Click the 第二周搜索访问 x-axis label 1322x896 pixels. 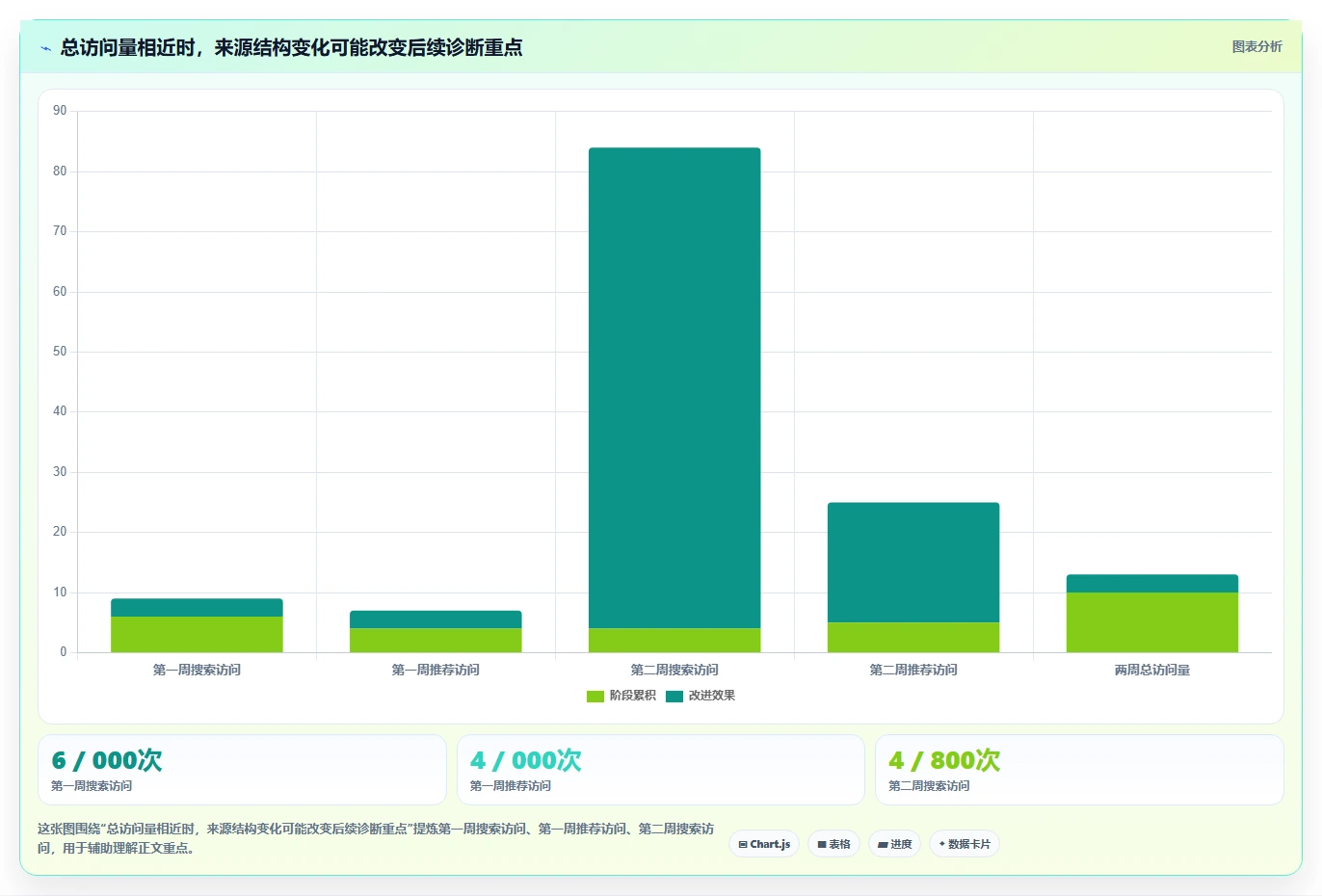coord(674,670)
